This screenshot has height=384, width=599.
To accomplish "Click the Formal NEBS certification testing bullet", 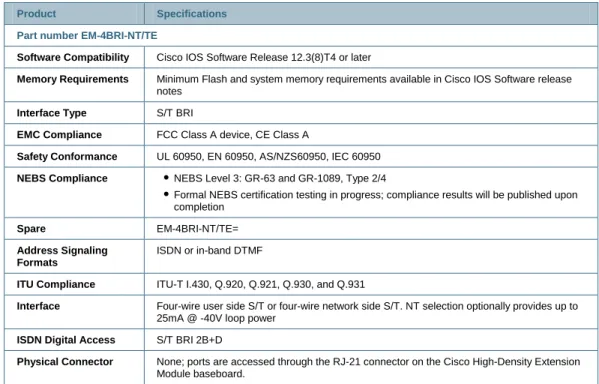I will 376,201.
